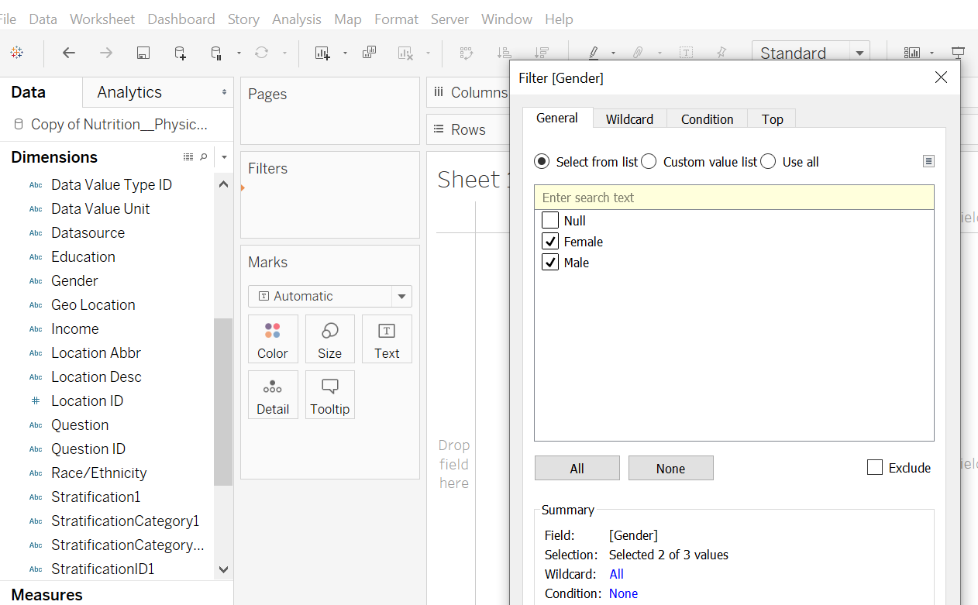Click the Save icon in toolbar
The image size is (978, 605).
143,53
